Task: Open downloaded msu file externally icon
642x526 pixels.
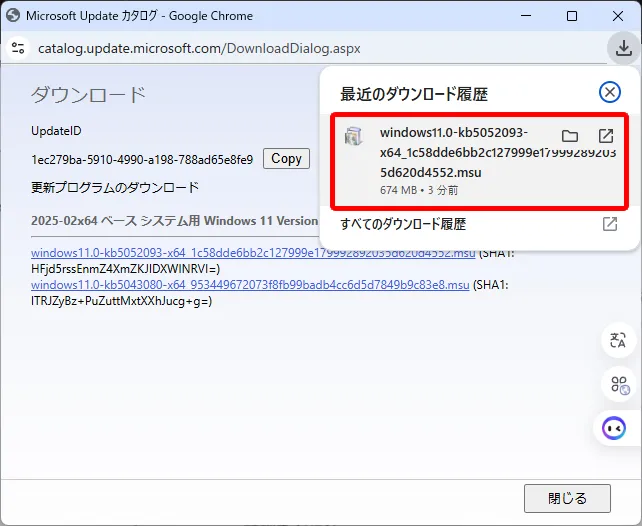Action: point(606,136)
